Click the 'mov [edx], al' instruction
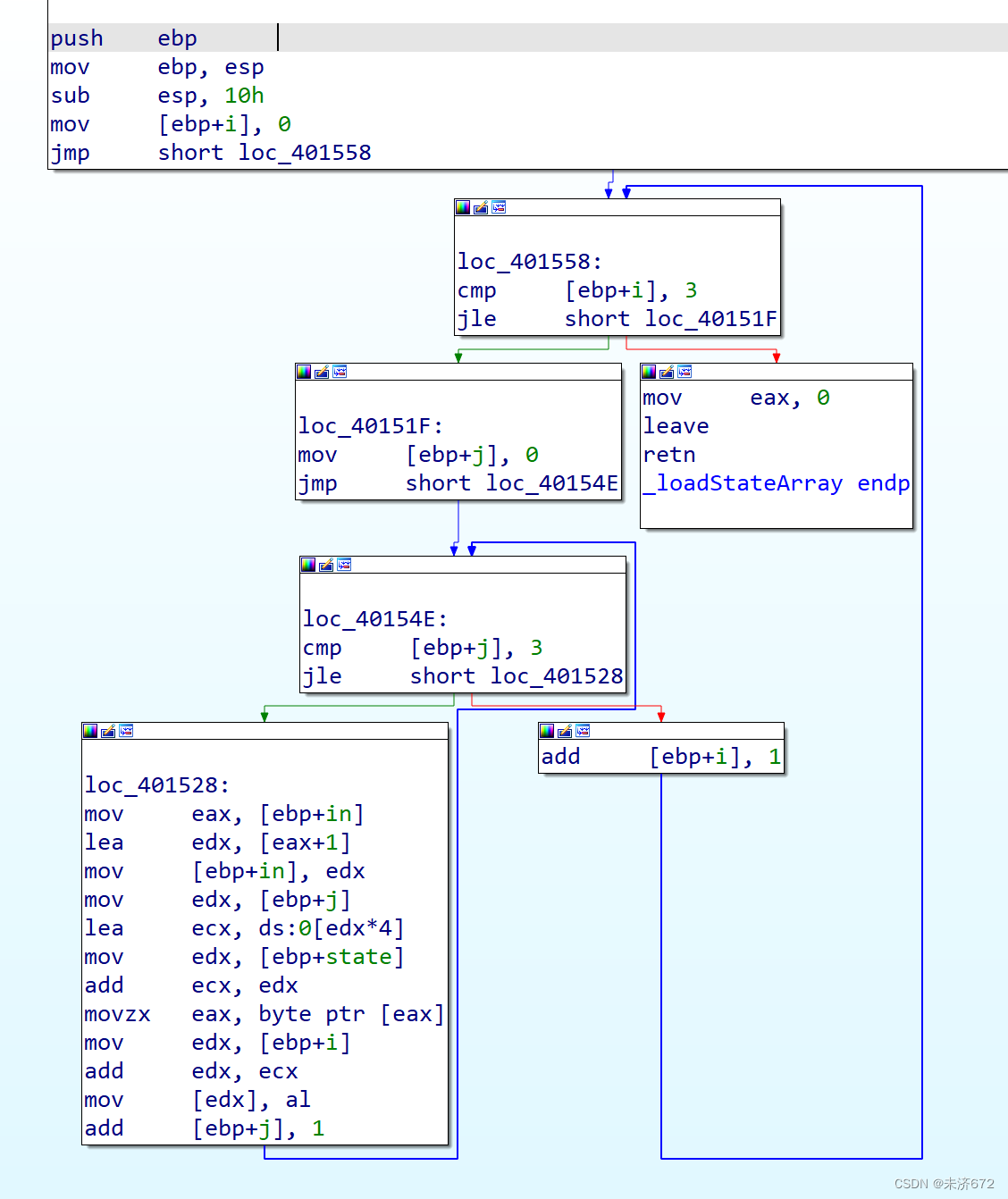Screen dimensions: 1008x1199 (197, 1100)
